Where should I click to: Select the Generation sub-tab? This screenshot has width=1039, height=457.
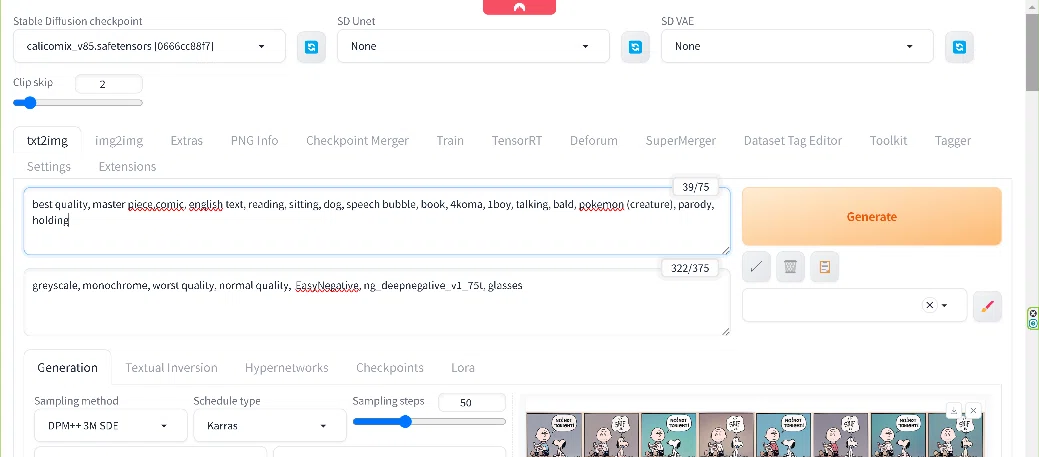[67, 368]
